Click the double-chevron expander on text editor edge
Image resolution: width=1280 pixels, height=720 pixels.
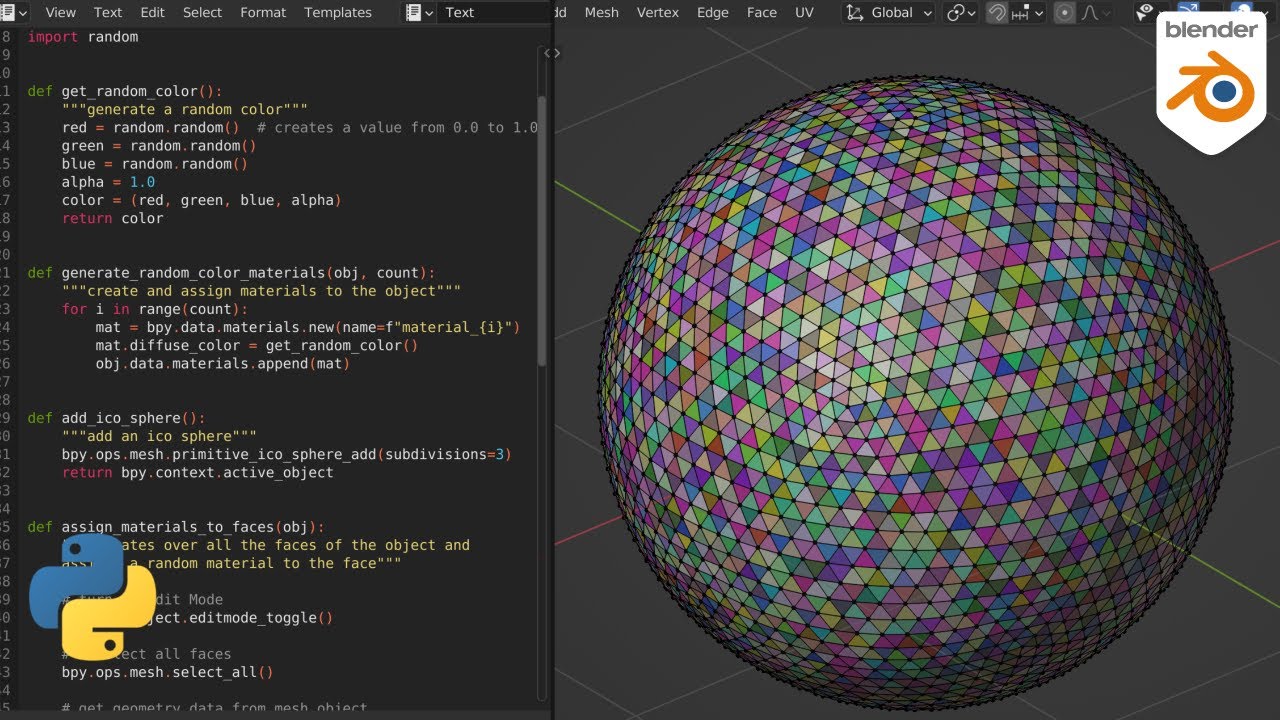(551, 53)
